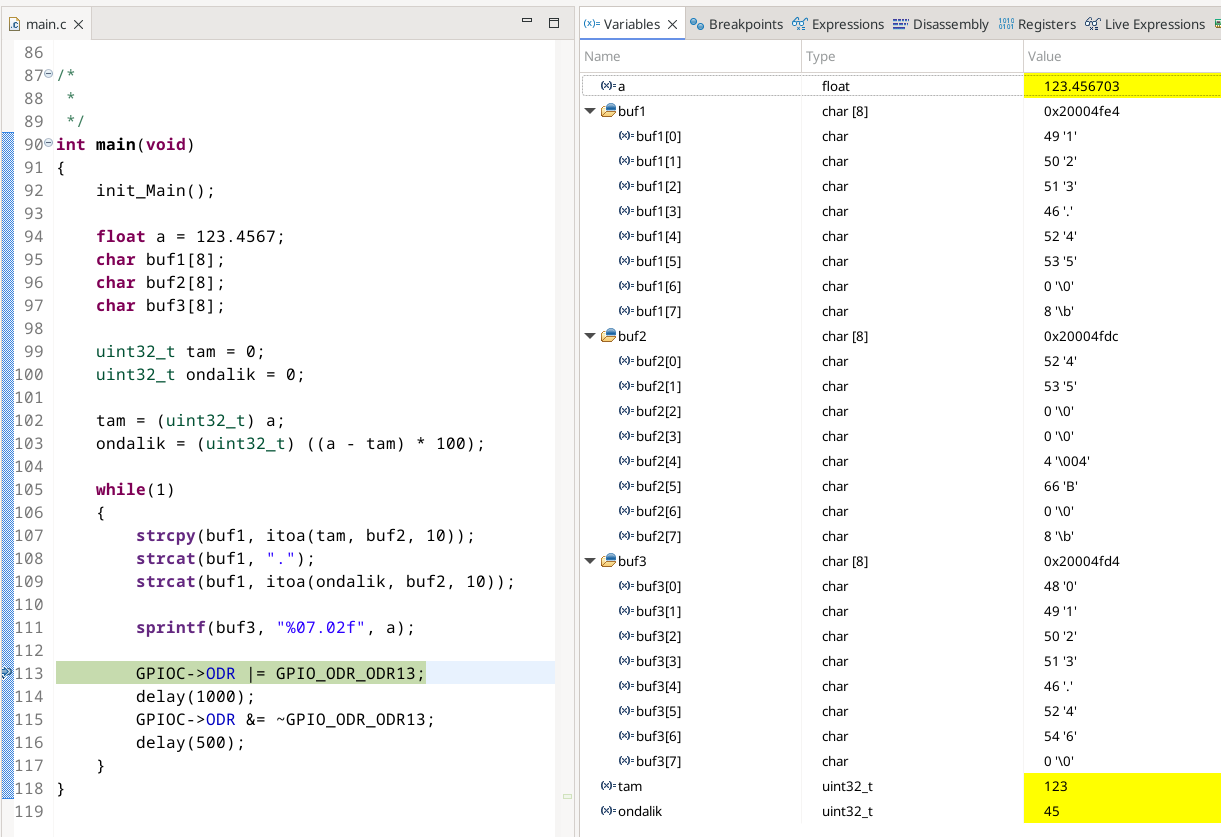Collapse the buf2 array node
The image size is (1221, 837).
tap(590, 336)
